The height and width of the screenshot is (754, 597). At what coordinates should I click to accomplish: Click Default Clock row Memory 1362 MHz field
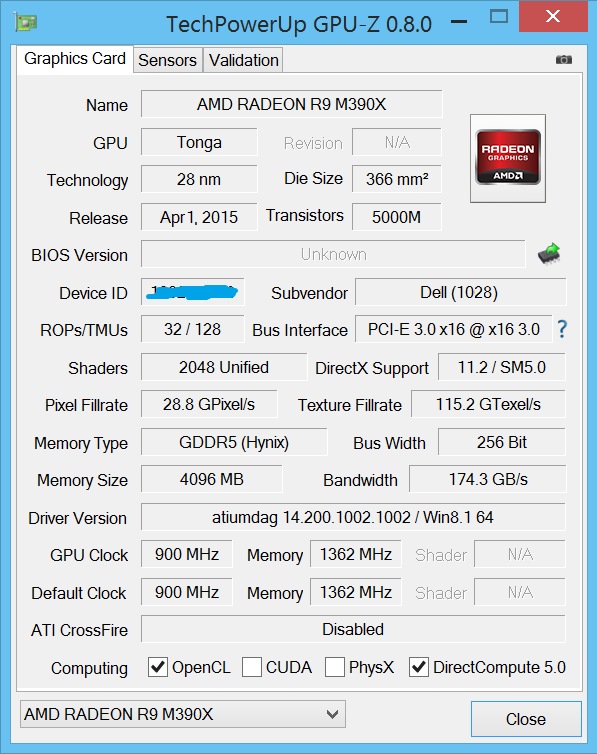(356, 592)
